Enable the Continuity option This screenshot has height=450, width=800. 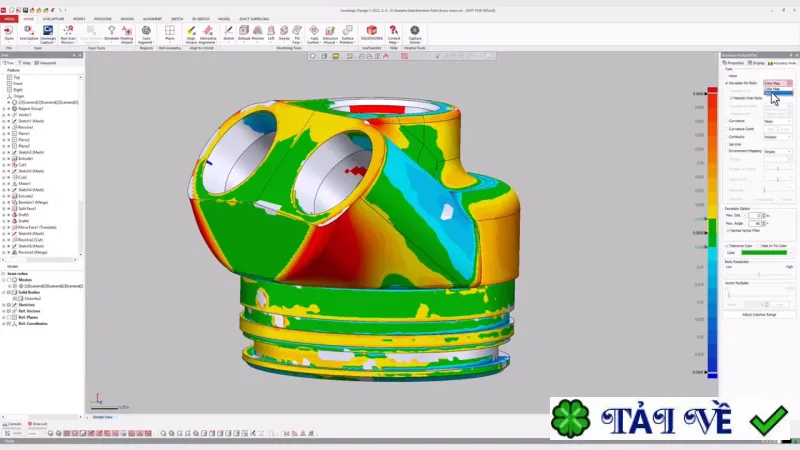pos(727,137)
